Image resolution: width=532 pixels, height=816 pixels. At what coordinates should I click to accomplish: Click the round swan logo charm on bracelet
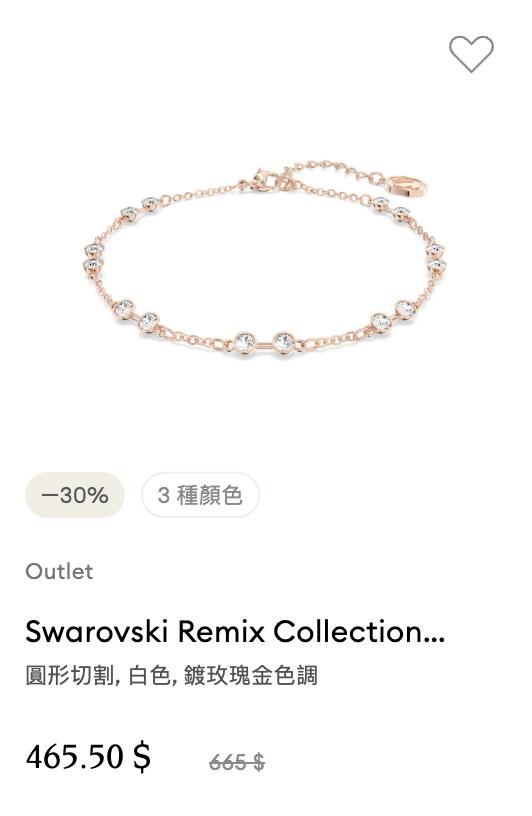407,185
